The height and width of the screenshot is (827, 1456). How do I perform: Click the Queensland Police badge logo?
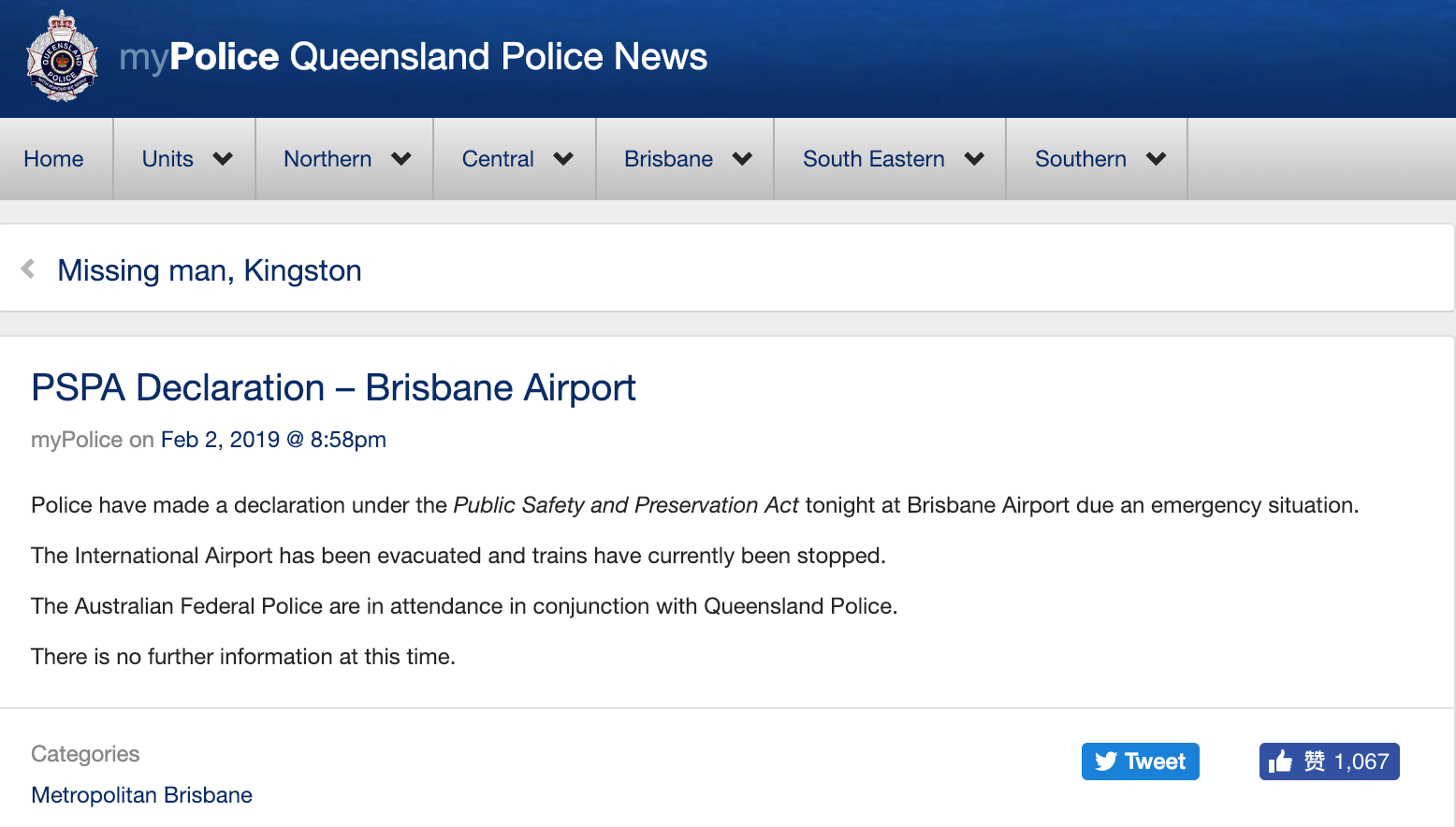62,57
